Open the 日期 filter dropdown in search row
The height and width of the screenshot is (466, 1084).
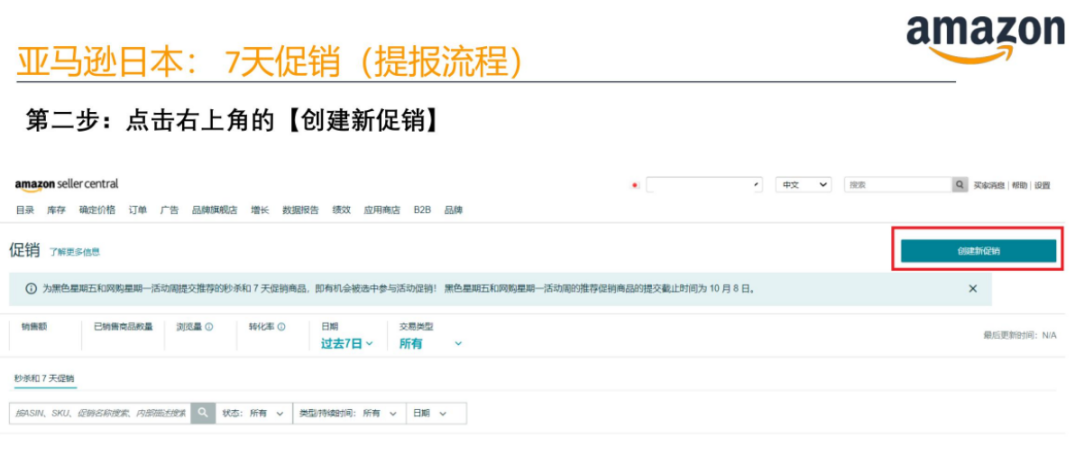[x=436, y=413]
